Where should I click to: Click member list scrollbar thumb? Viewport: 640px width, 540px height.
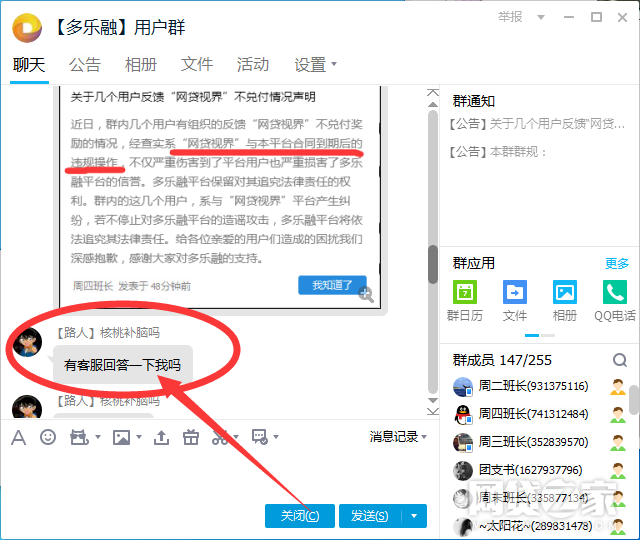point(634,400)
